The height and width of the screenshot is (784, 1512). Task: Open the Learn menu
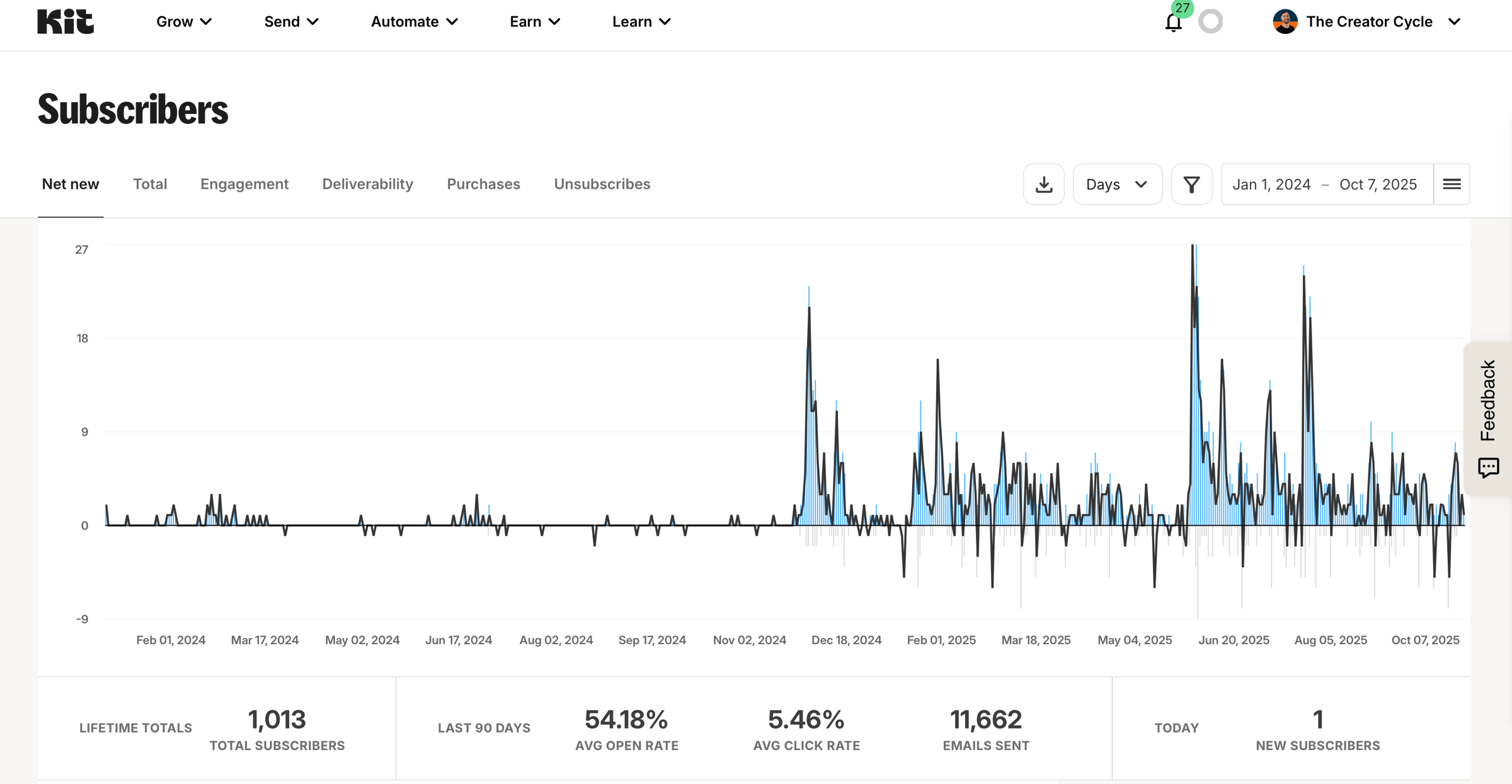(641, 21)
